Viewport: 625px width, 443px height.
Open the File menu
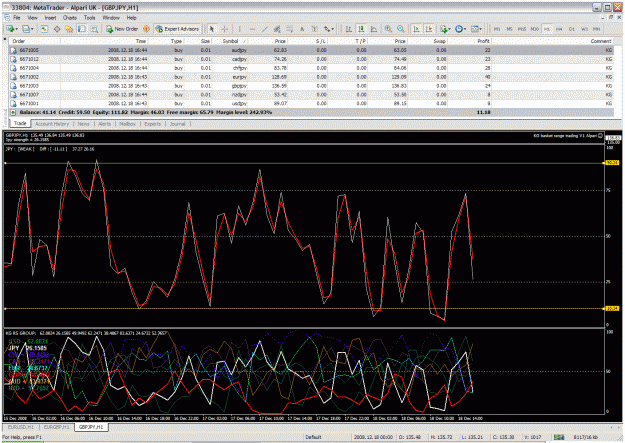click(x=17, y=18)
